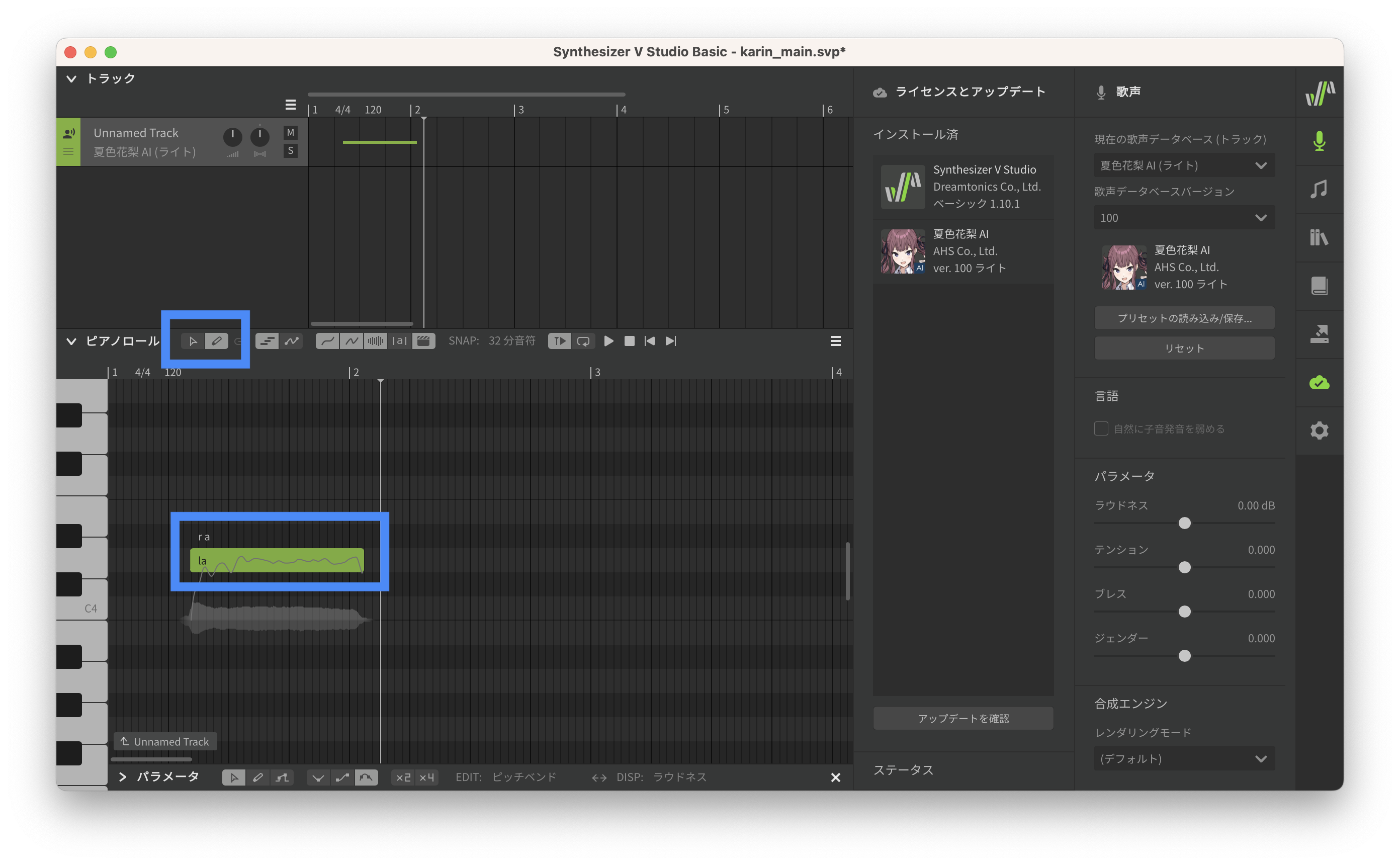This screenshot has height=865, width=1400.
Task: Select the pointer tool in the piano roll toolbar
Action: tap(193, 341)
